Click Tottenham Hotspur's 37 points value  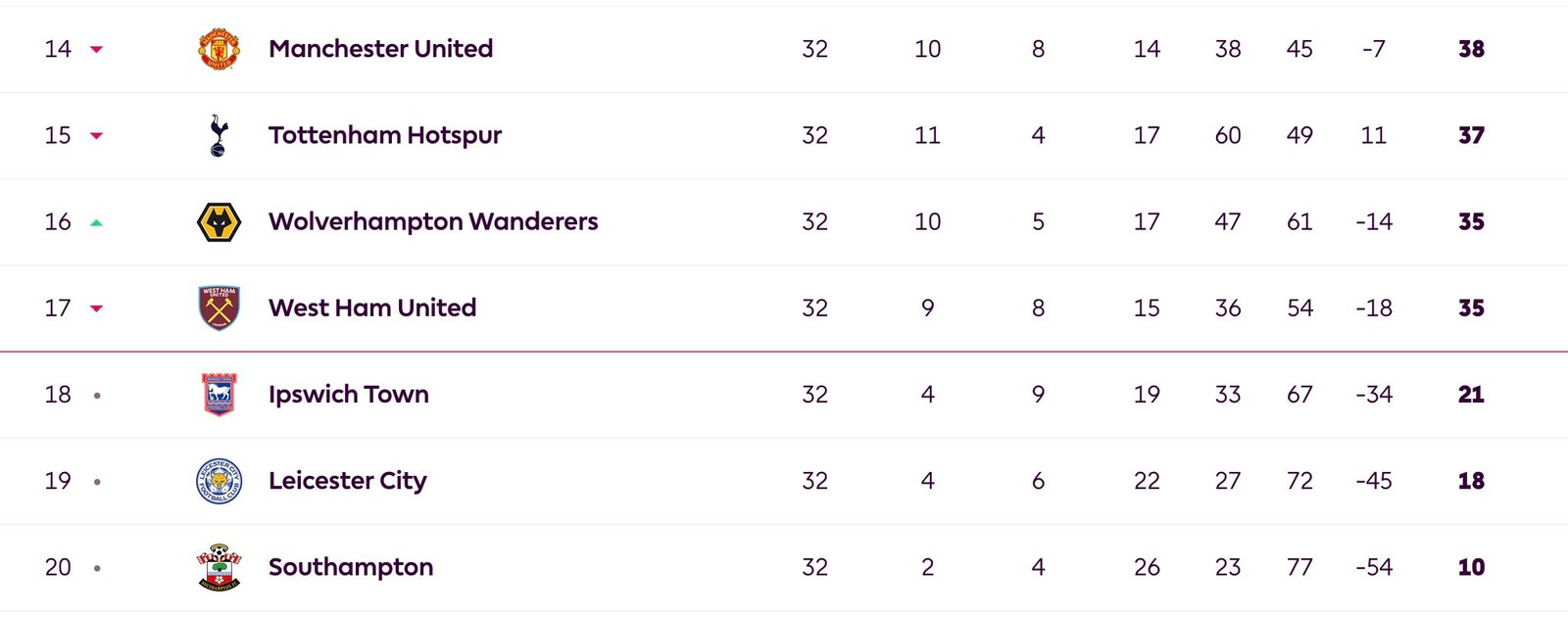click(1471, 135)
